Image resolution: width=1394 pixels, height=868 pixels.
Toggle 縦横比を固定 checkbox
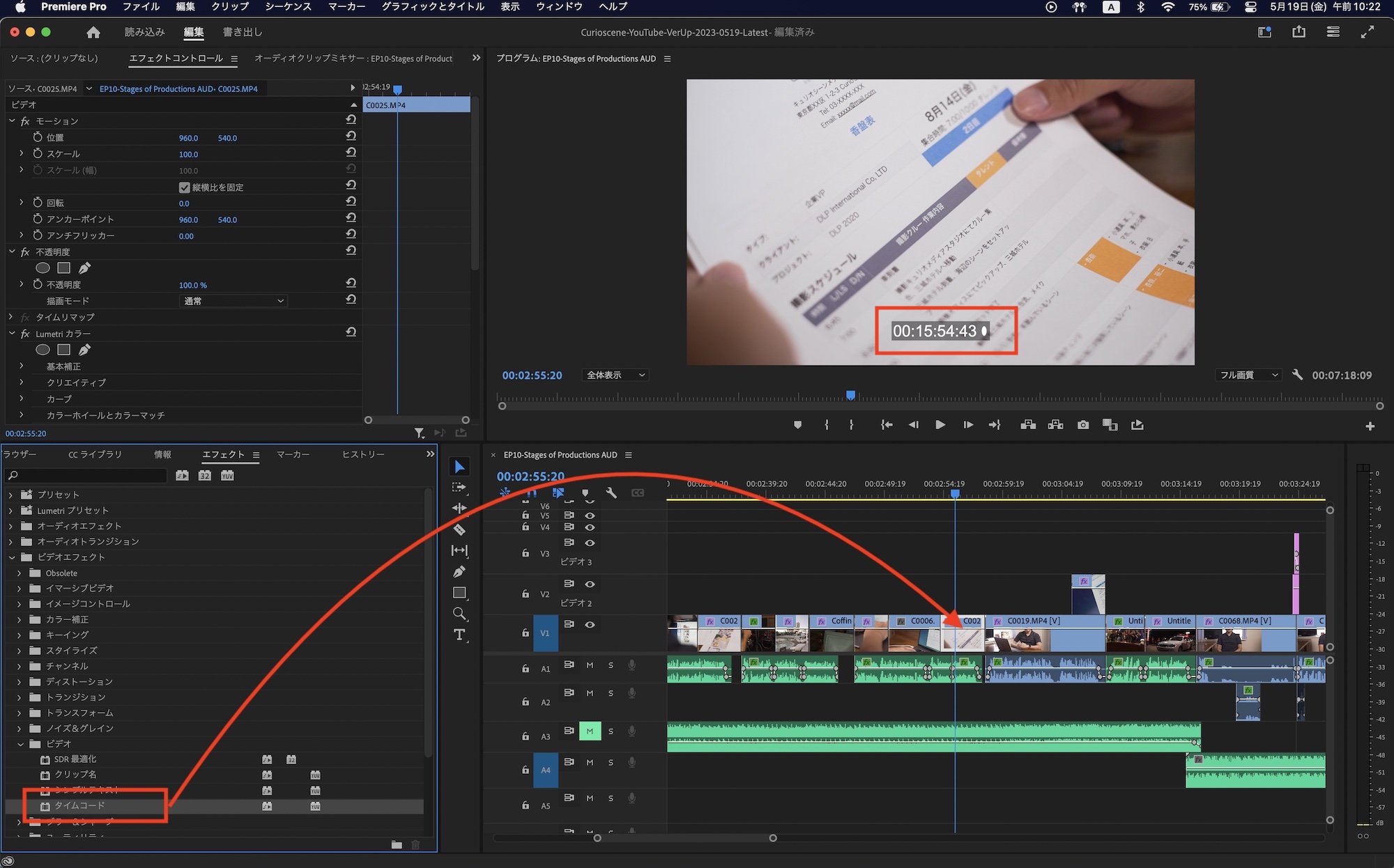pyautogui.click(x=185, y=187)
